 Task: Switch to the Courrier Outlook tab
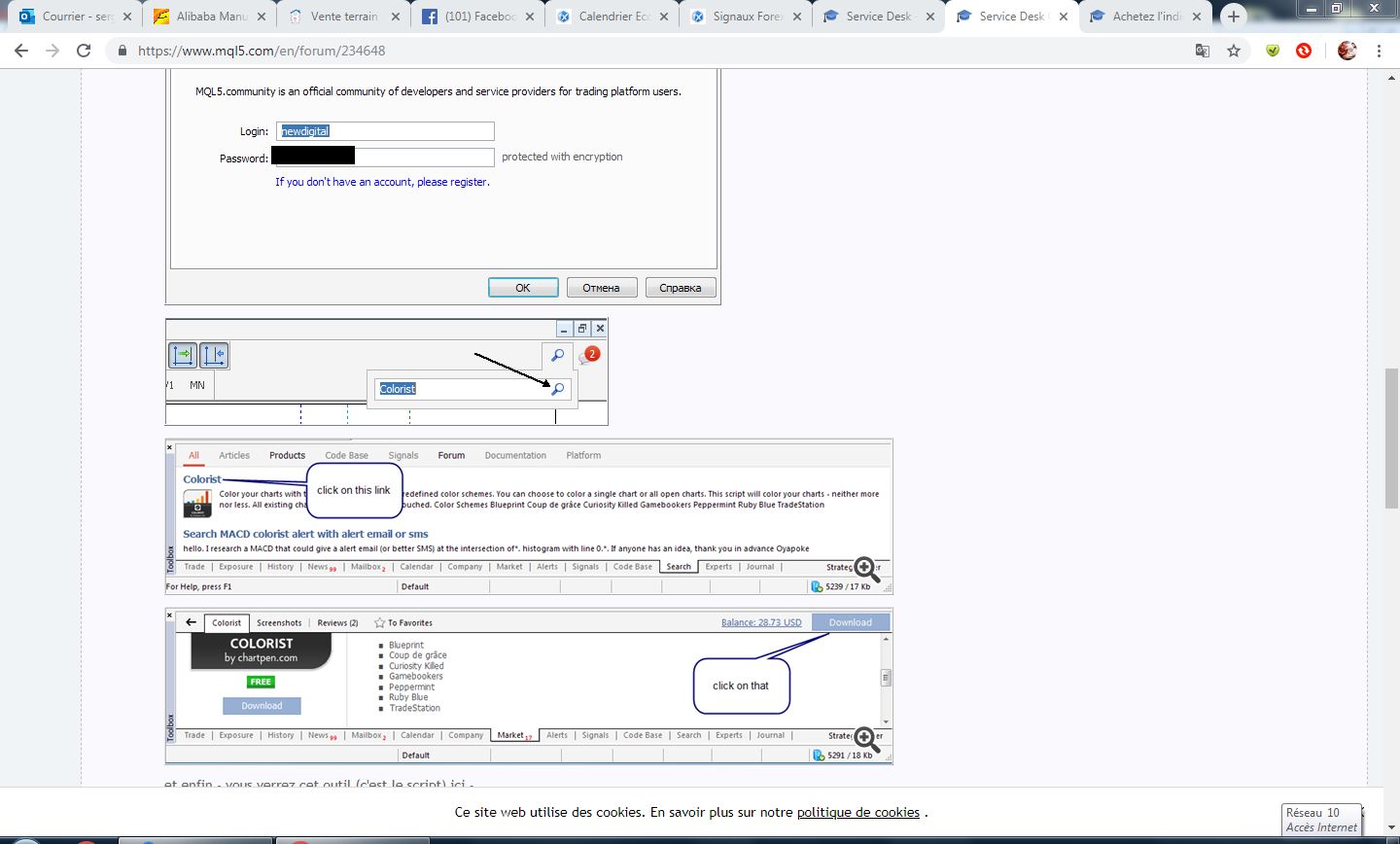point(75,17)
